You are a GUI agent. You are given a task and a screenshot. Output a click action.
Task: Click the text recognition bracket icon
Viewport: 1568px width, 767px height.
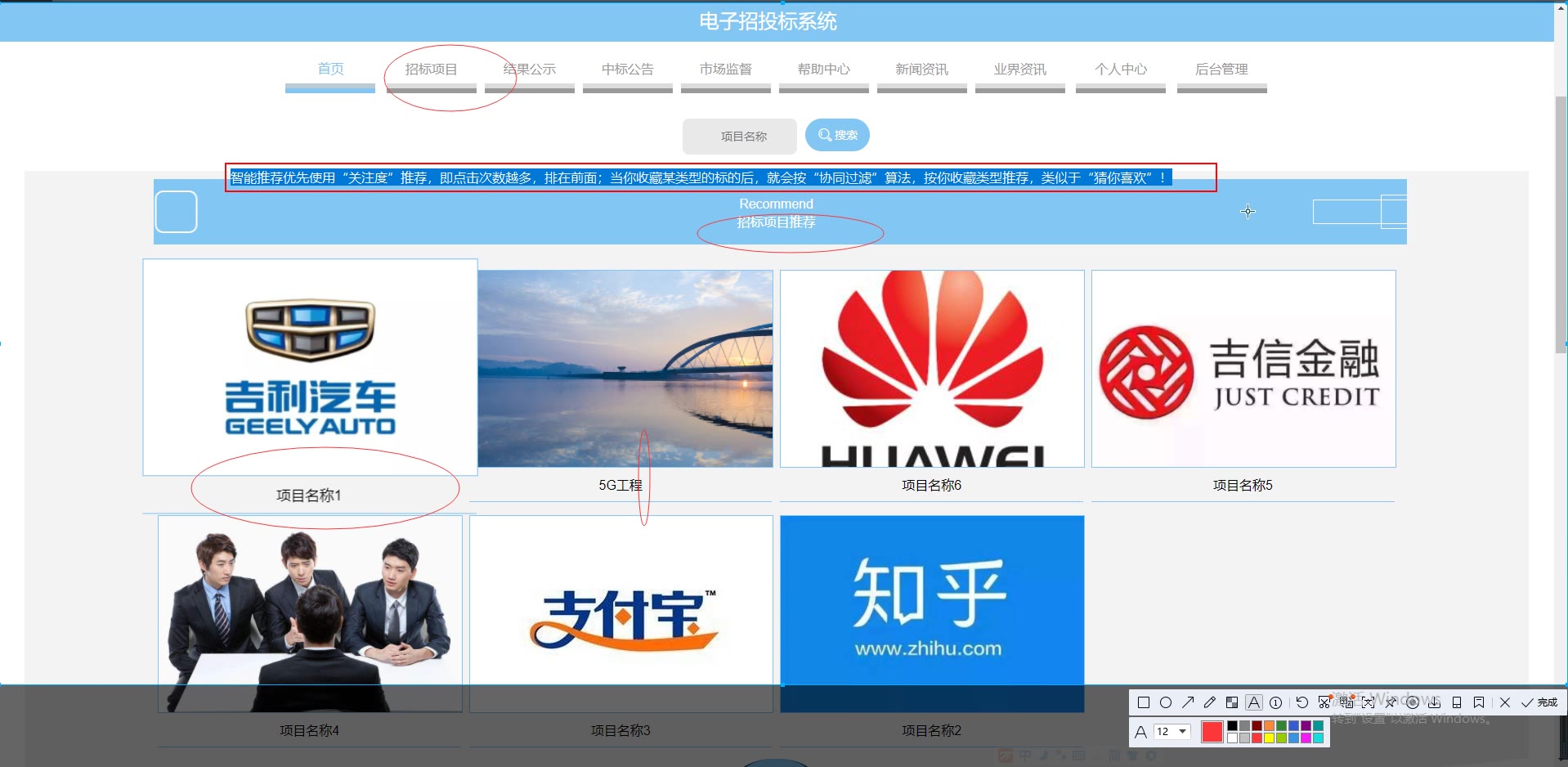point(1369,702)
